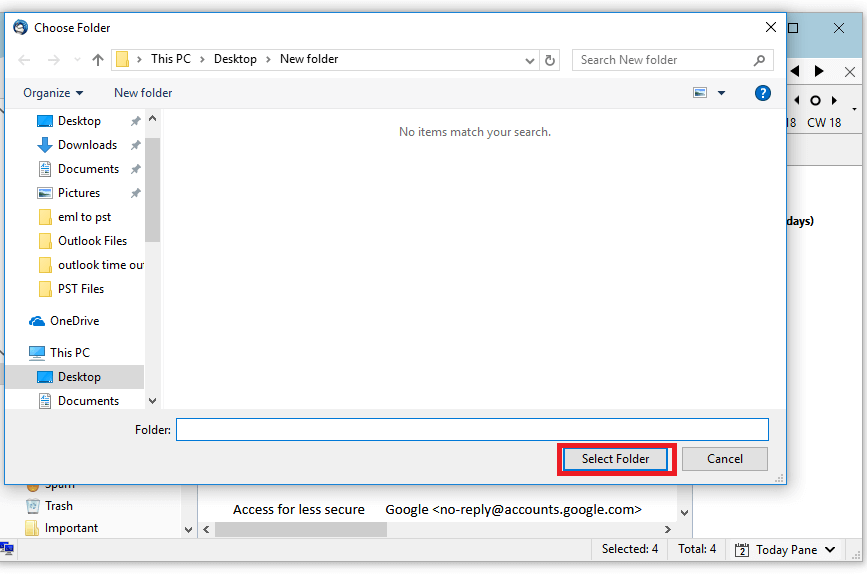The width and height of the screenshot is (867, 574).
Task: Click the Back navigation arrow
Action: coord(24,60)
